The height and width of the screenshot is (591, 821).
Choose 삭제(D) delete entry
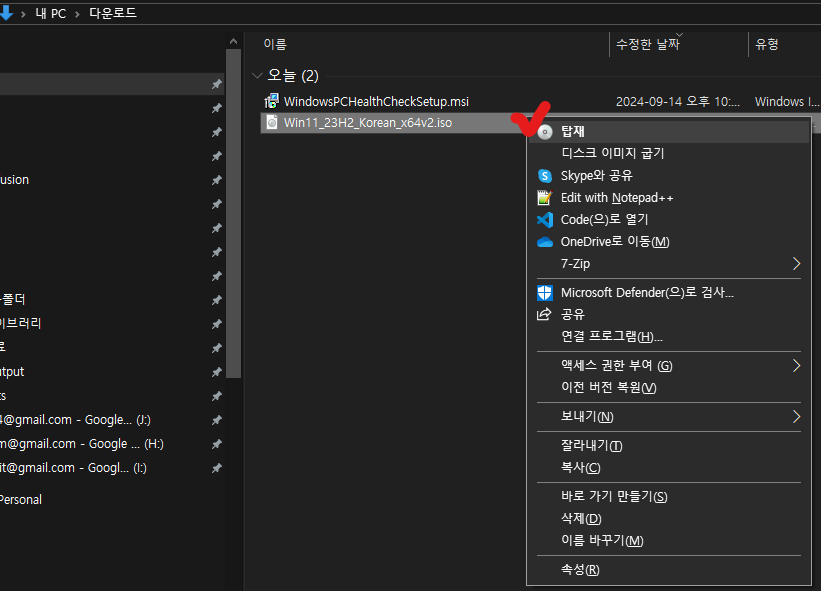(669, 518)
